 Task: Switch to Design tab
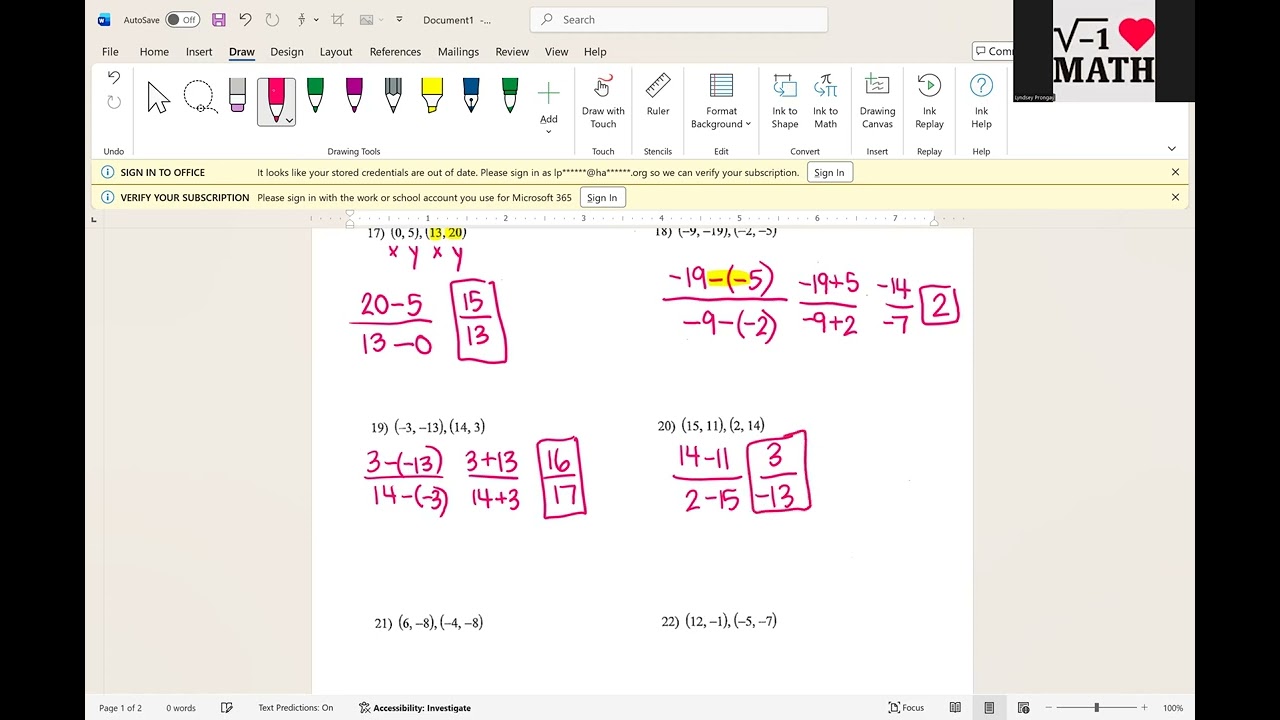pos(287,52)
